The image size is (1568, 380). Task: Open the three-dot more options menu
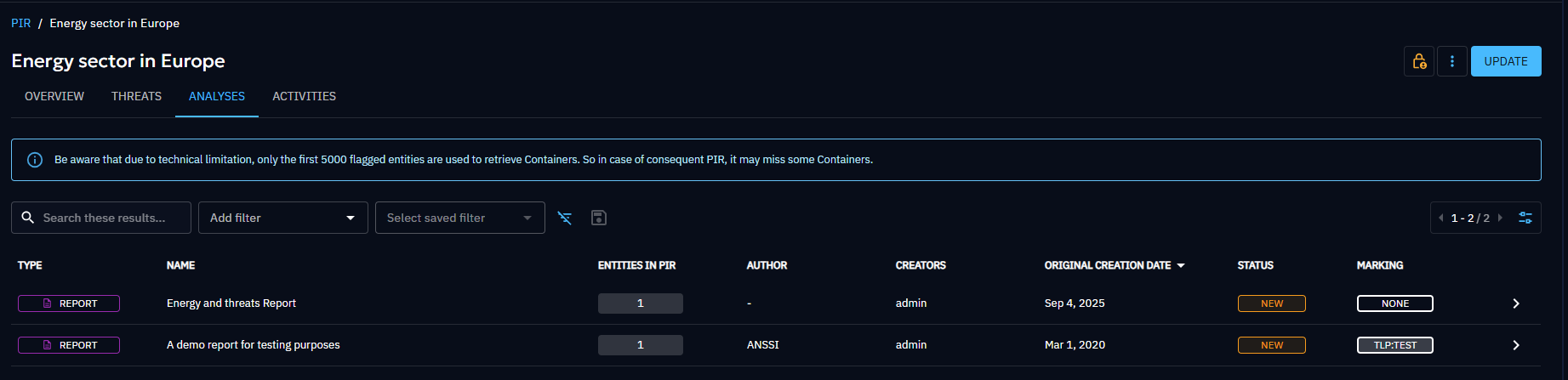pyautogui.click(x=1452, y=61)
